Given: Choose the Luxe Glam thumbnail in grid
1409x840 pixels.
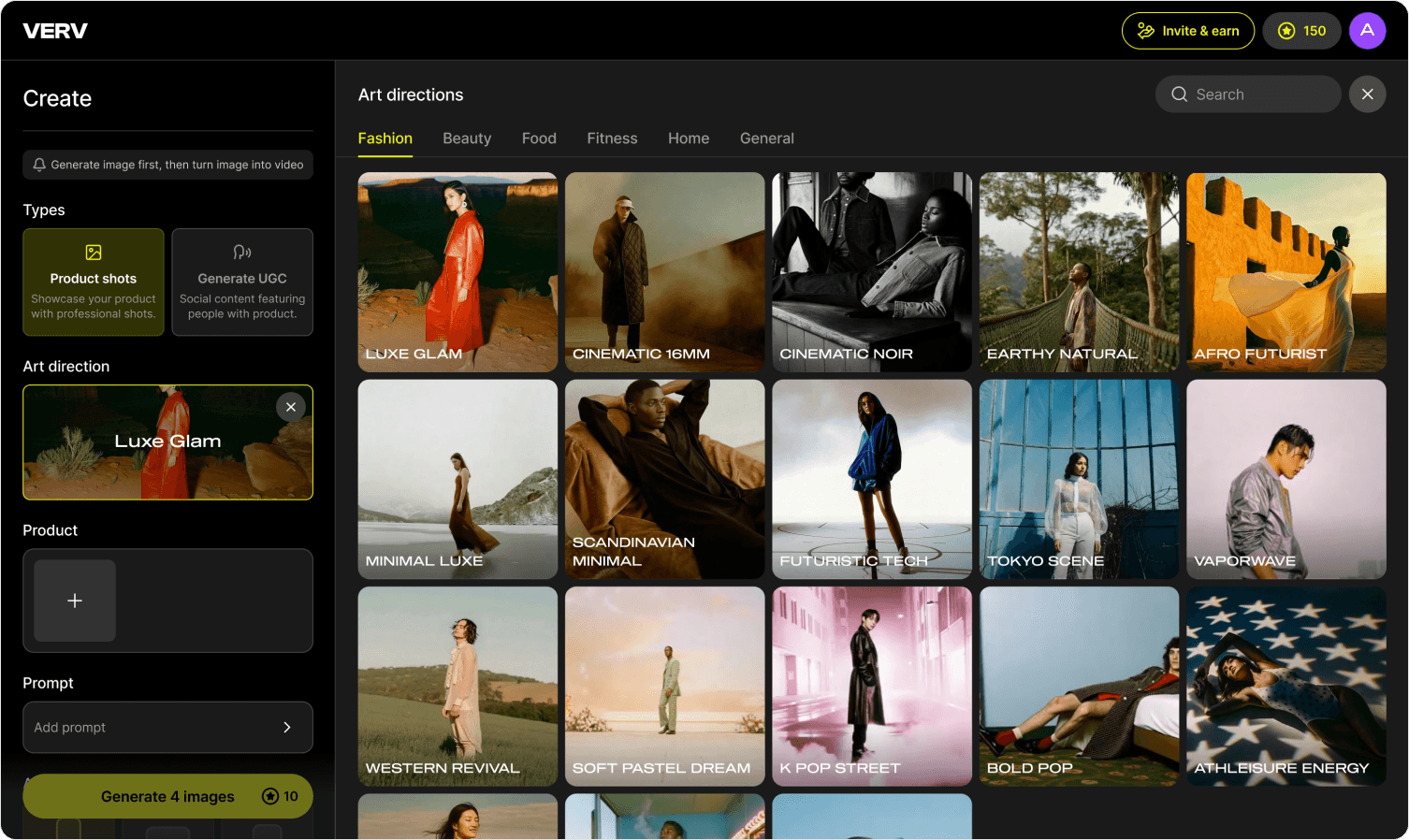Looking at the screenshot, I should click(x=458, y=272).
